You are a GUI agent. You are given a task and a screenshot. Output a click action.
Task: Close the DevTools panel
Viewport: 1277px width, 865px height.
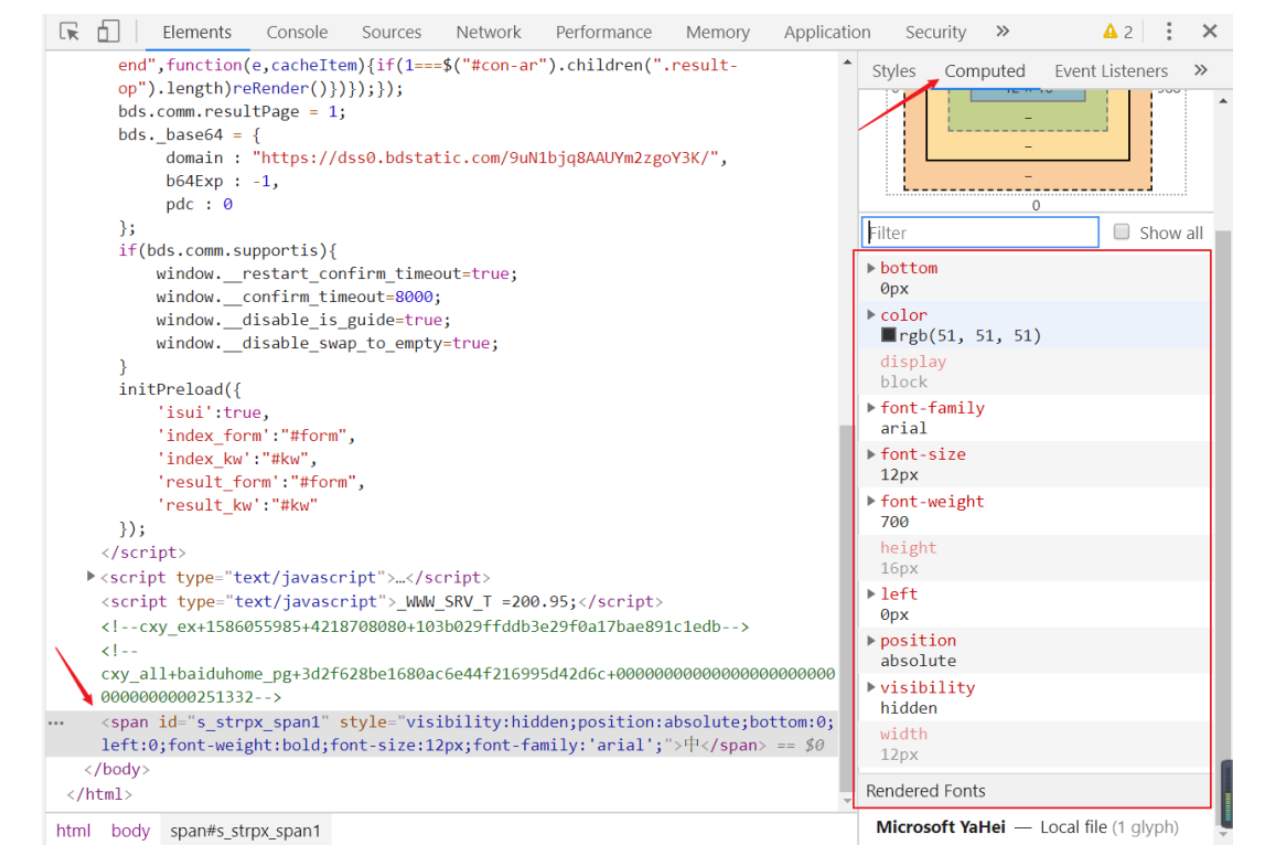pyautogui.click(x=1210, y=32)
